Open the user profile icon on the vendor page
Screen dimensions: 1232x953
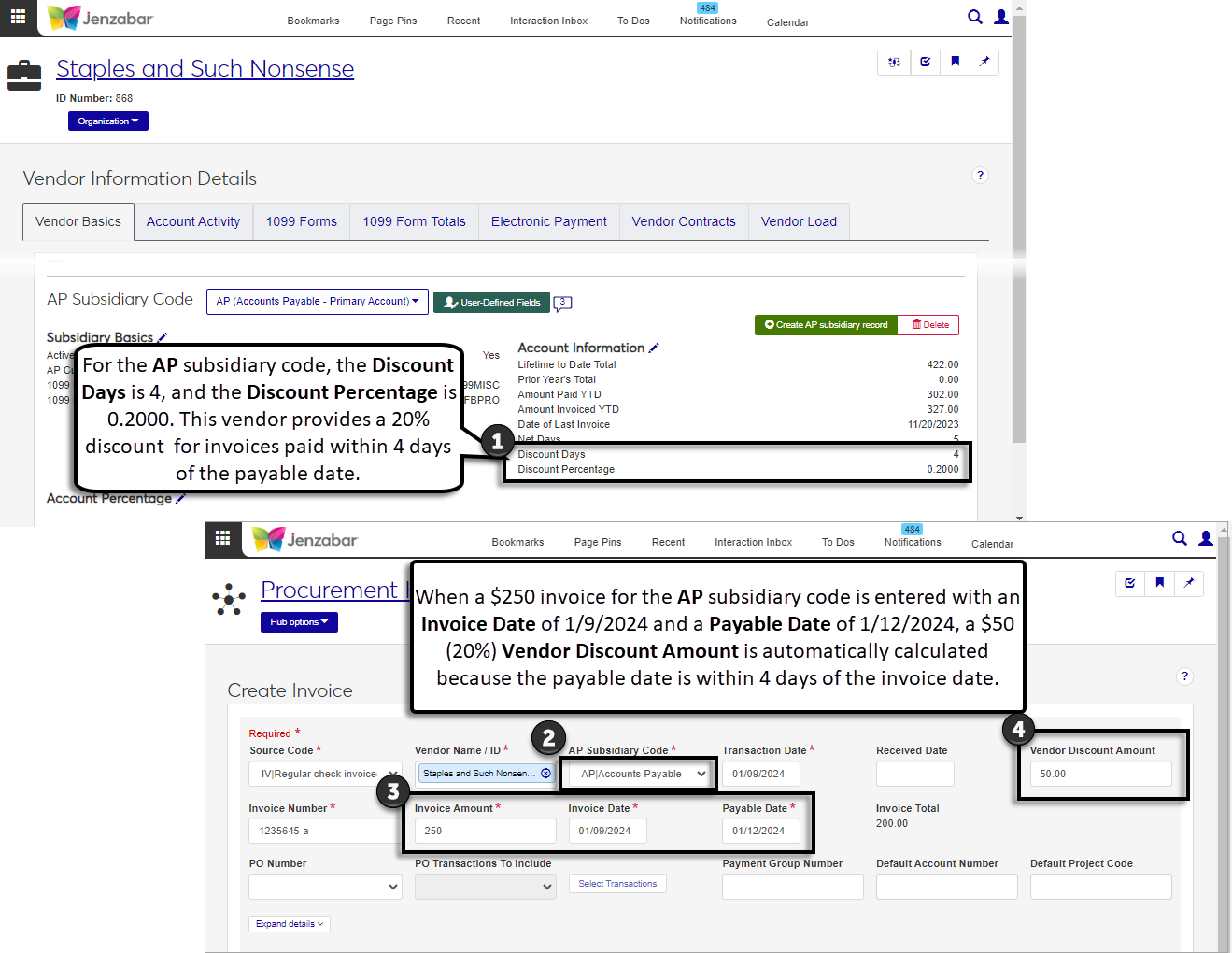(1001, 17)
